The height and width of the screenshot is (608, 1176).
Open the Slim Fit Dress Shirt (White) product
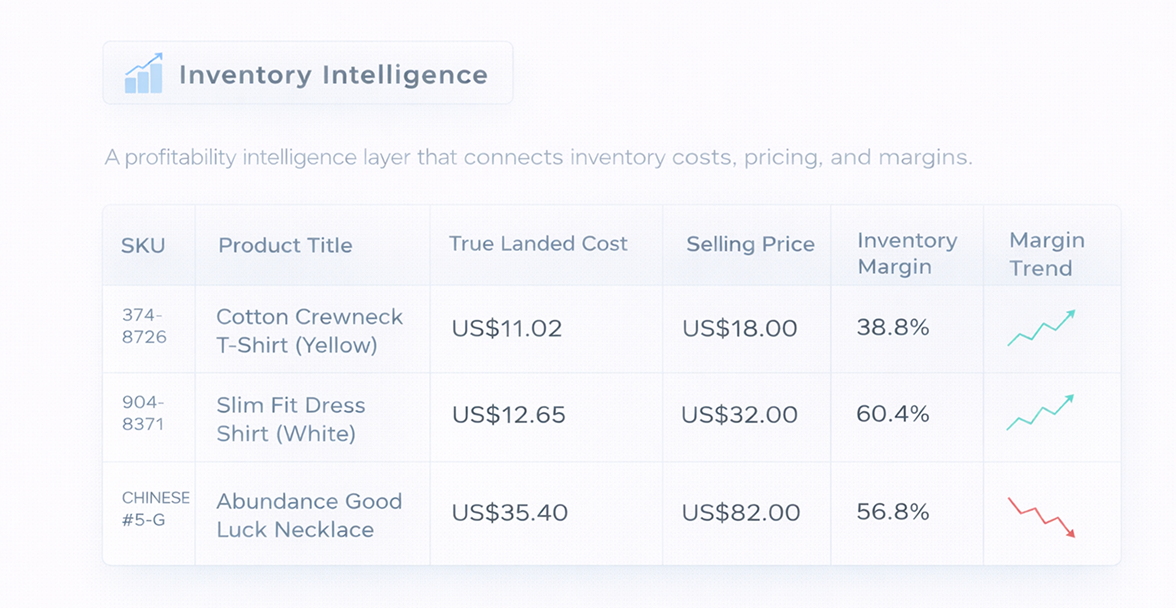291,419
